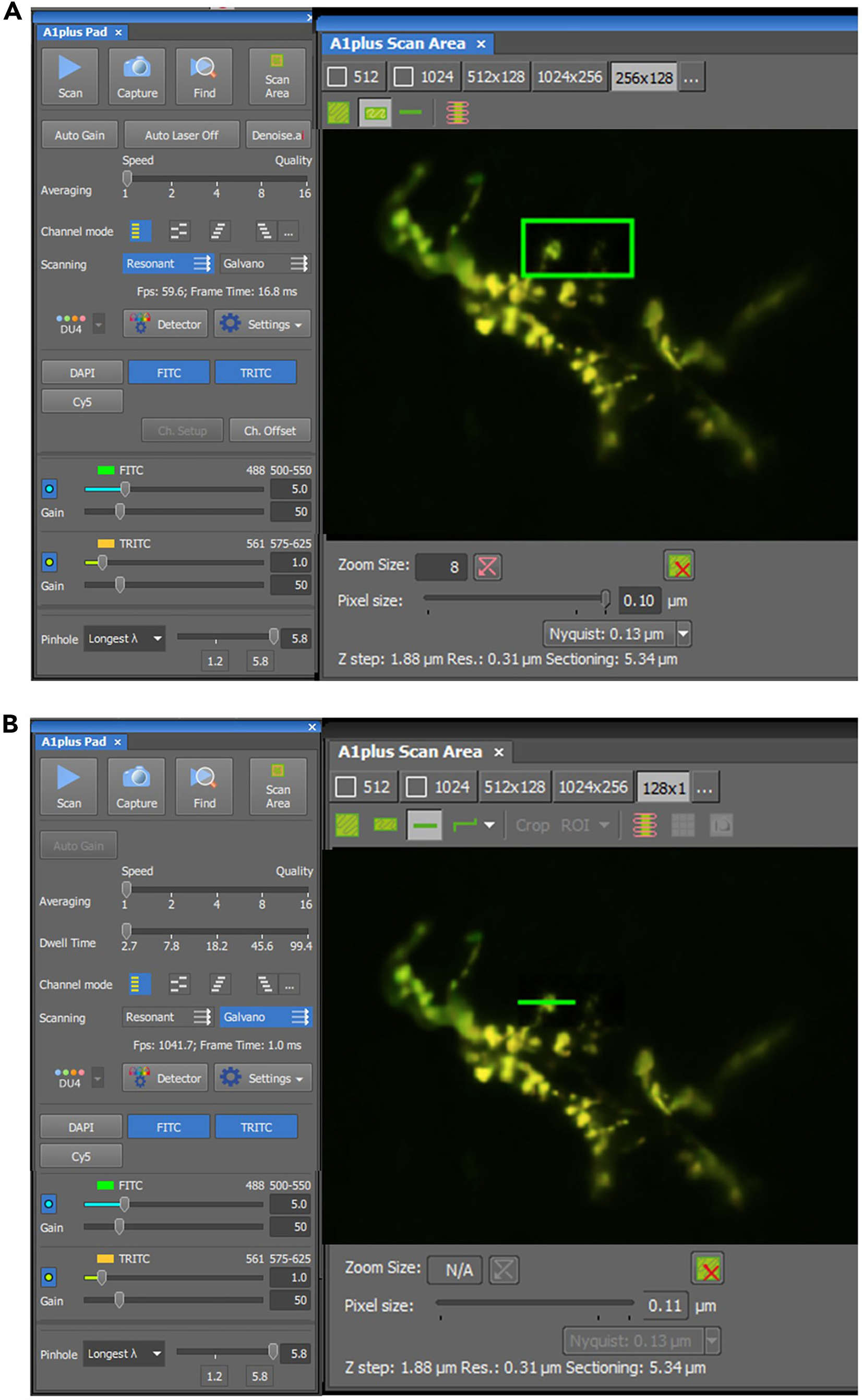Open the Detector configuration icon
Screen dimensions: 862x1400
click(166, 323)
